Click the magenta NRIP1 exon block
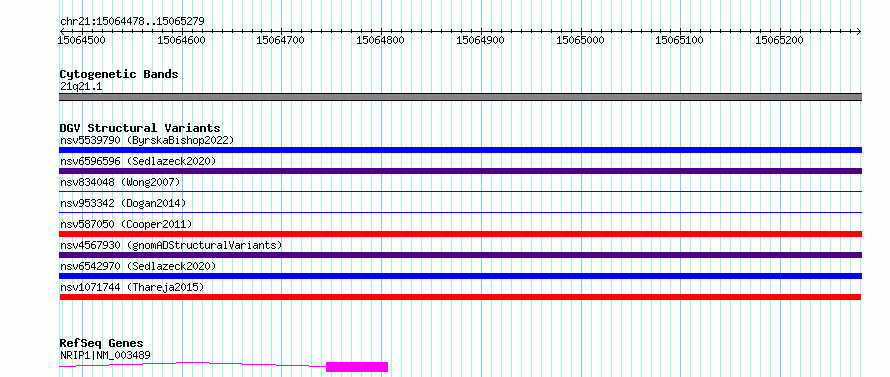Viewport: 890px width, 377px height. coord(357,367)
